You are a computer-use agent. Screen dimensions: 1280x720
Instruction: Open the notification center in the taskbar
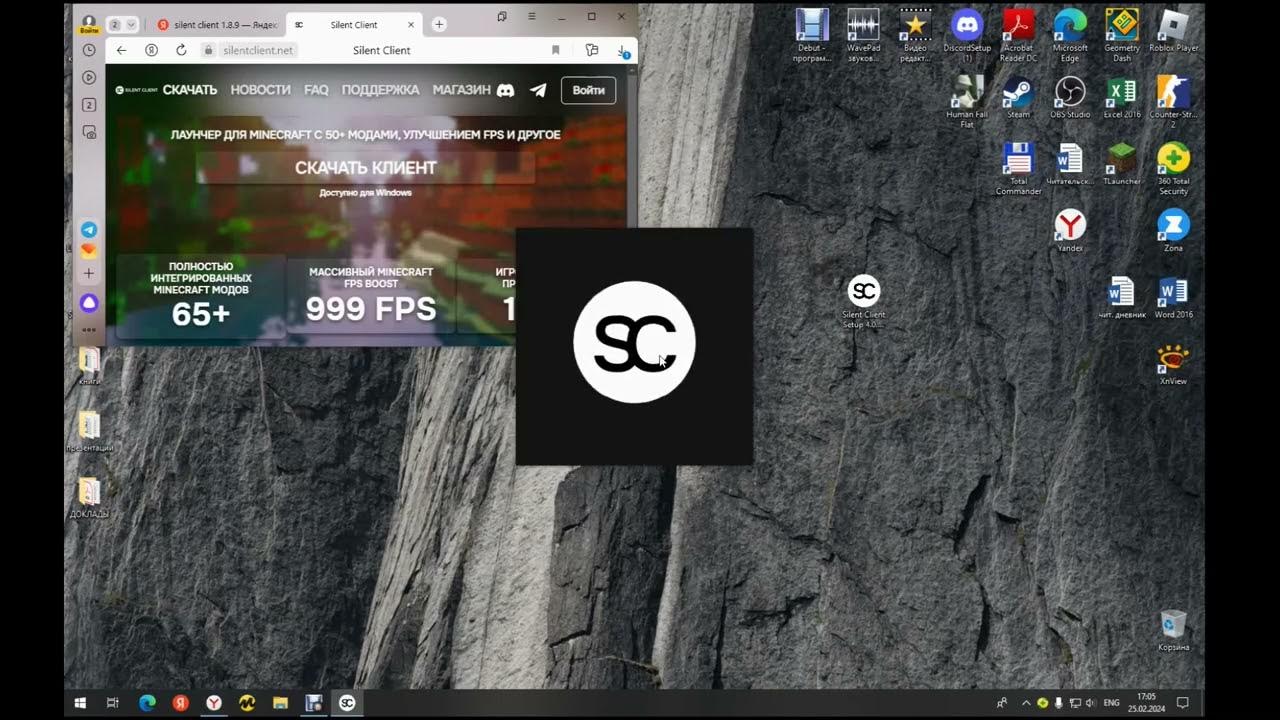pos(1182,703)
